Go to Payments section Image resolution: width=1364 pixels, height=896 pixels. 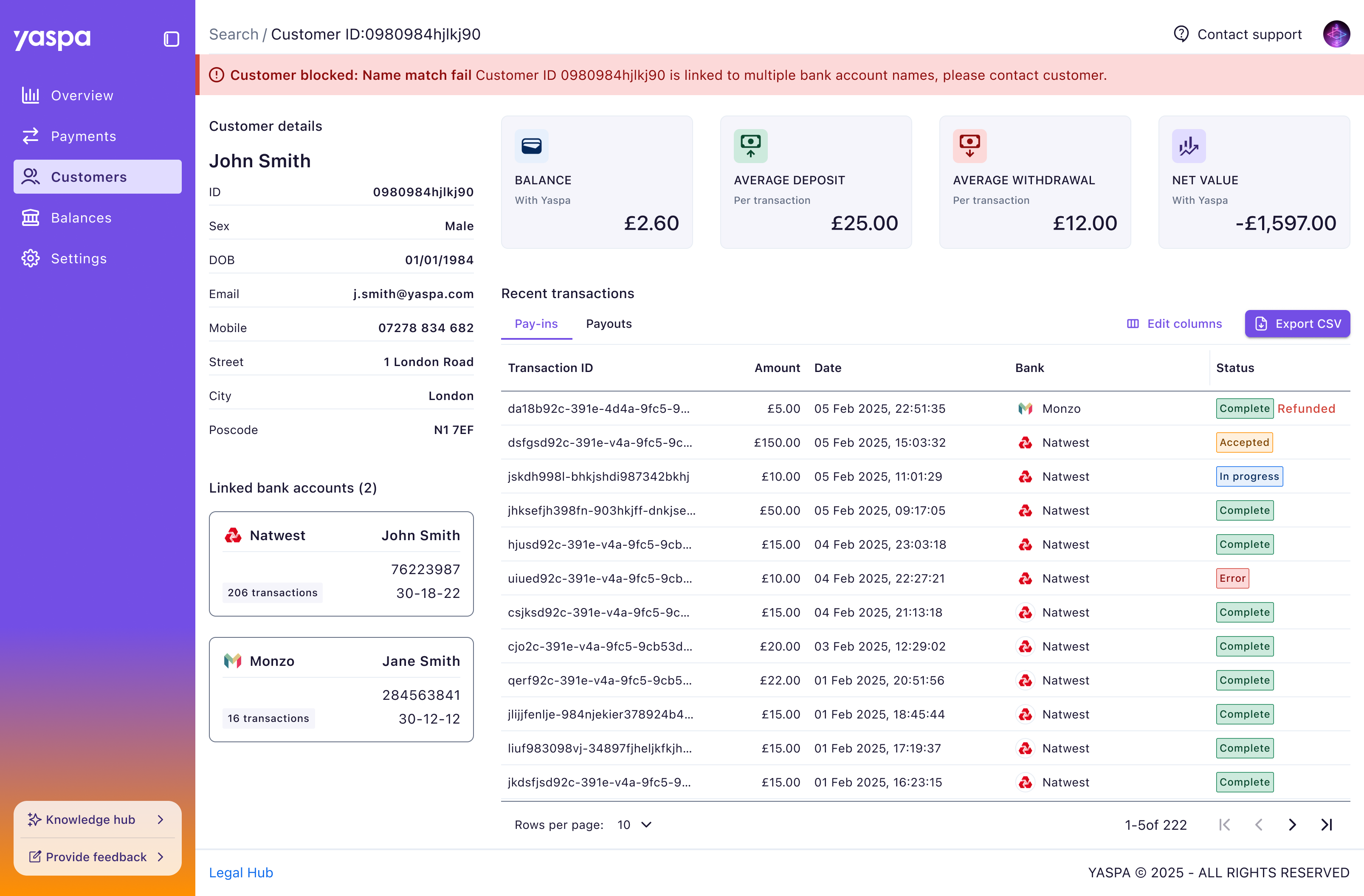click(83, 136)
